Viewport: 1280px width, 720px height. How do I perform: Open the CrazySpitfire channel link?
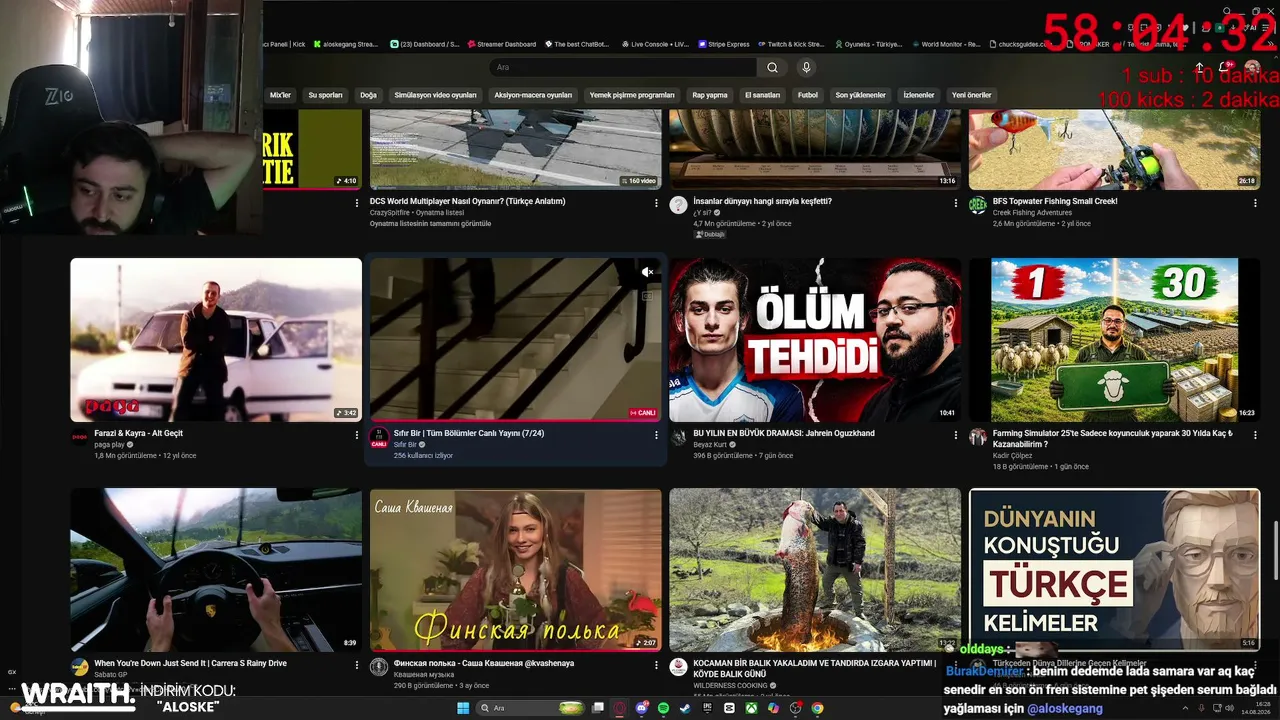point(392,213)
